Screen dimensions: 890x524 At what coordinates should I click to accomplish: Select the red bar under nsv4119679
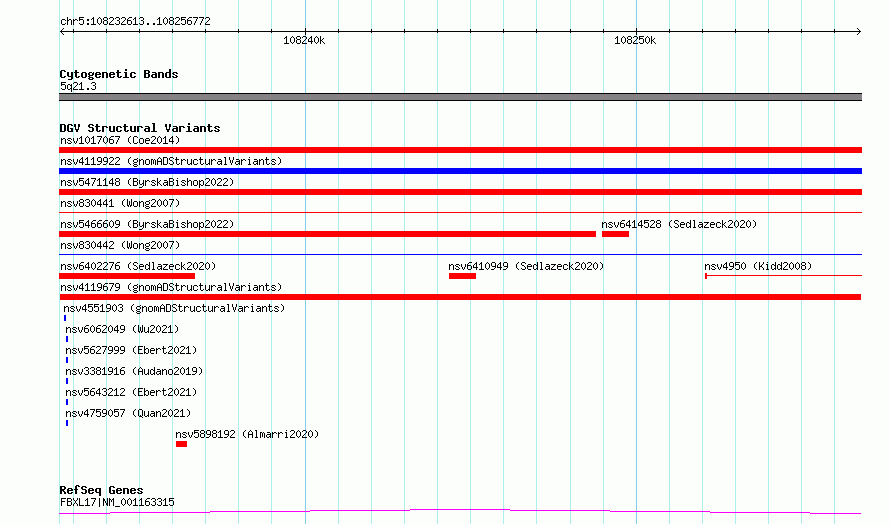[460, 297]
